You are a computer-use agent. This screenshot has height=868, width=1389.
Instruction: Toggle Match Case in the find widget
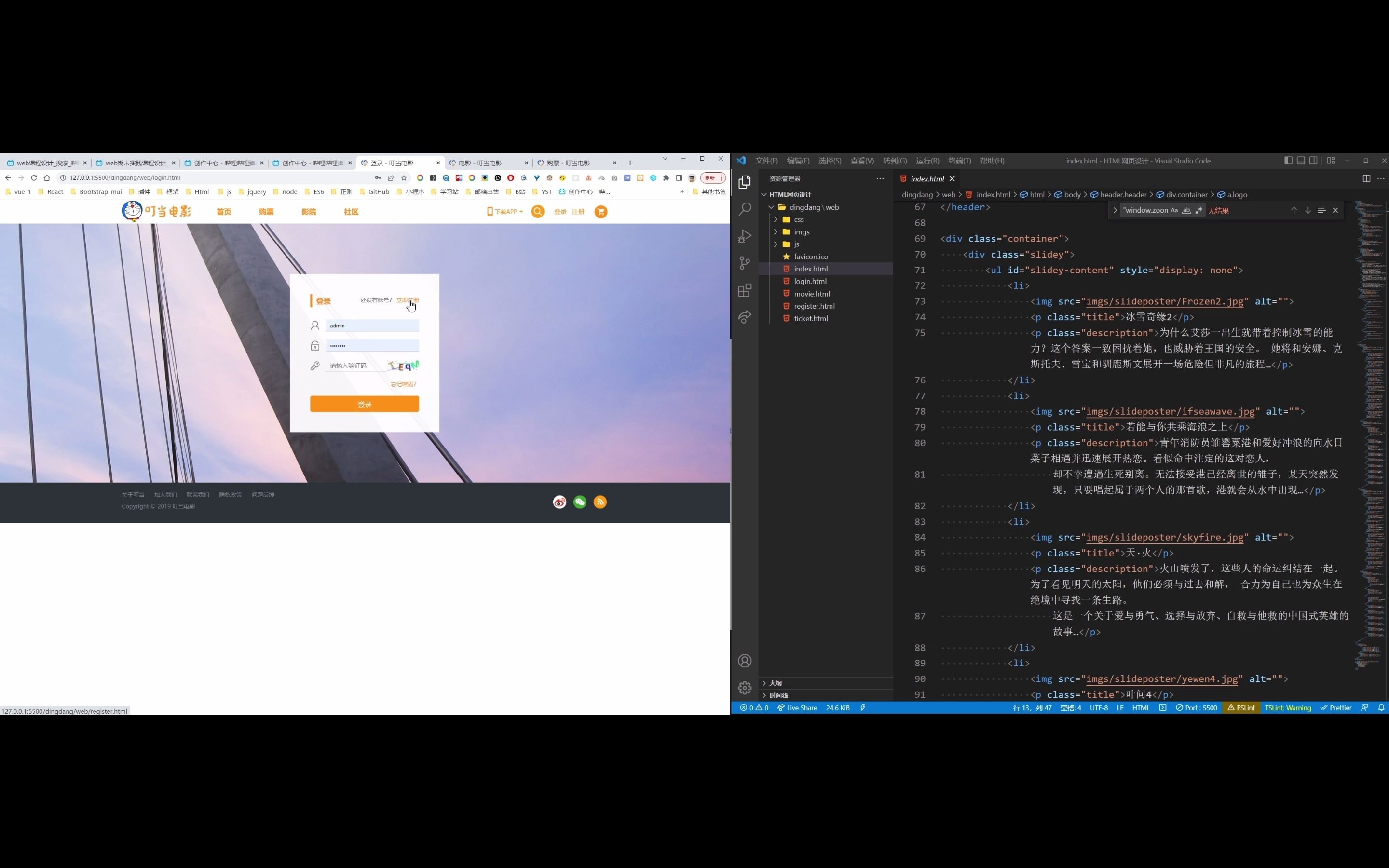pos(1174,210)
